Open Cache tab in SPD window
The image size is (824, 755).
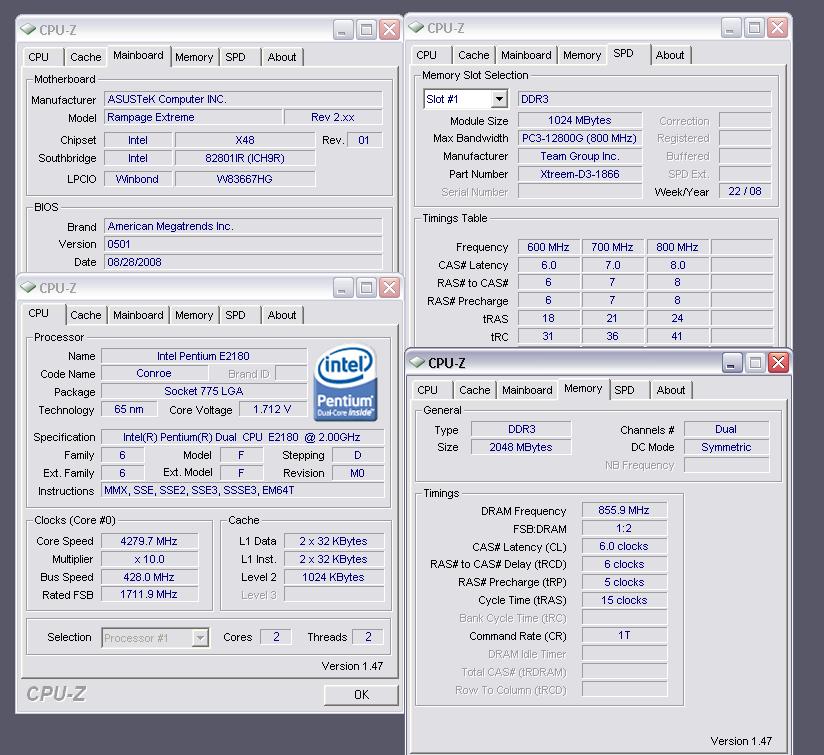pos(473,55)
